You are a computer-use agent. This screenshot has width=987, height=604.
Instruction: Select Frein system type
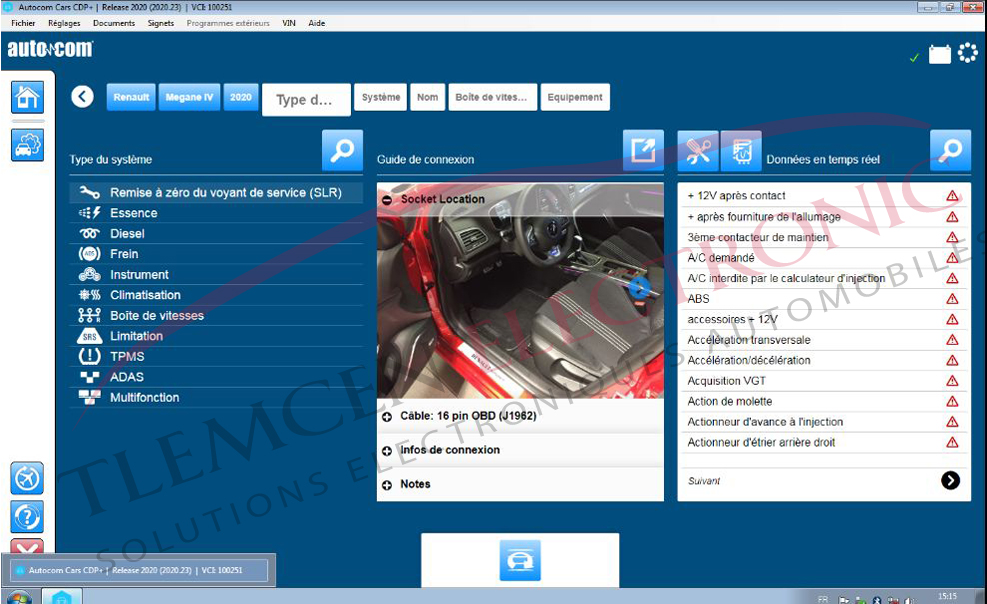(x=217, y=254)
